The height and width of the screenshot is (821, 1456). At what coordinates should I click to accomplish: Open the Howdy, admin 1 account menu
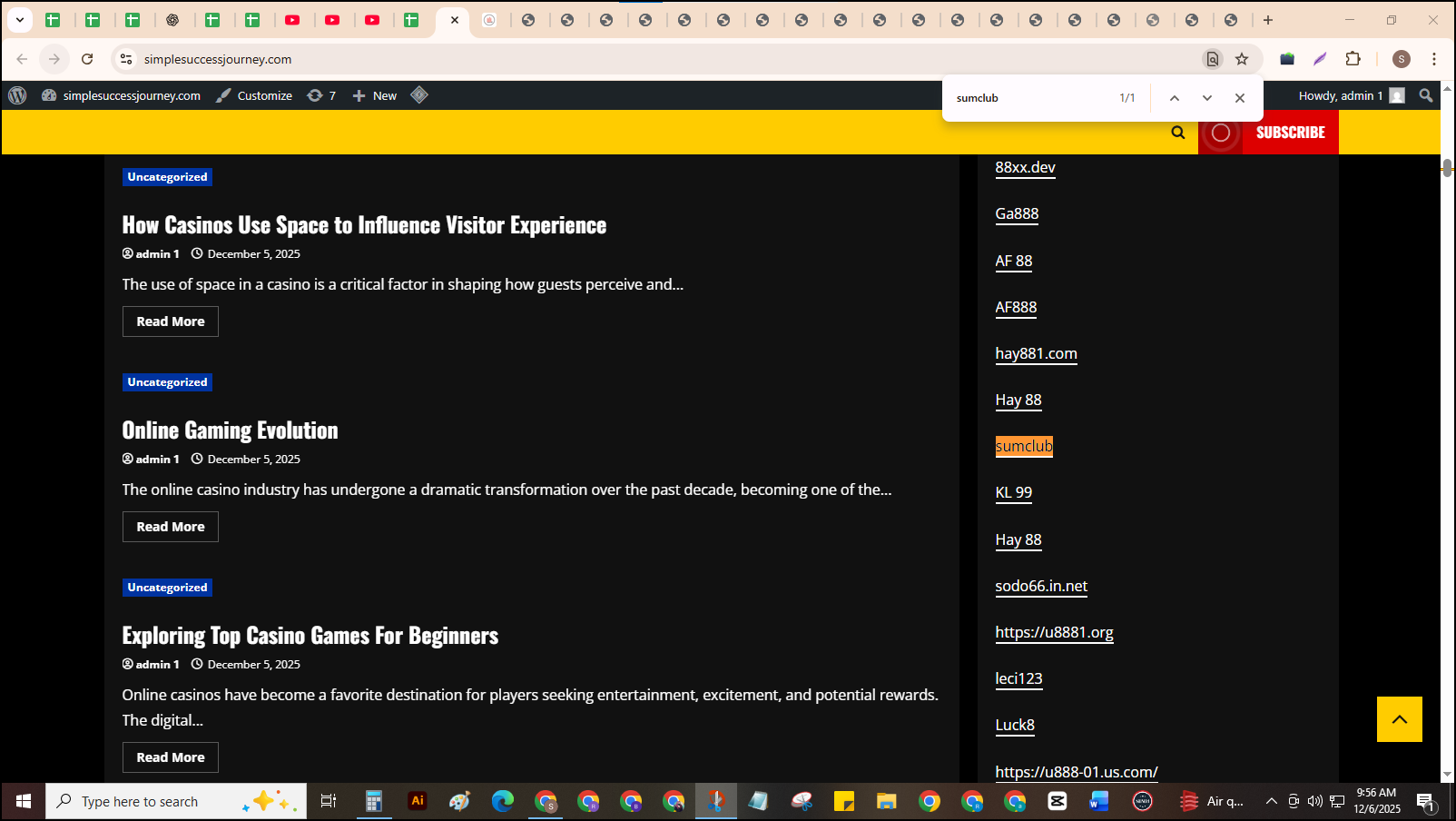point(1351,95)
